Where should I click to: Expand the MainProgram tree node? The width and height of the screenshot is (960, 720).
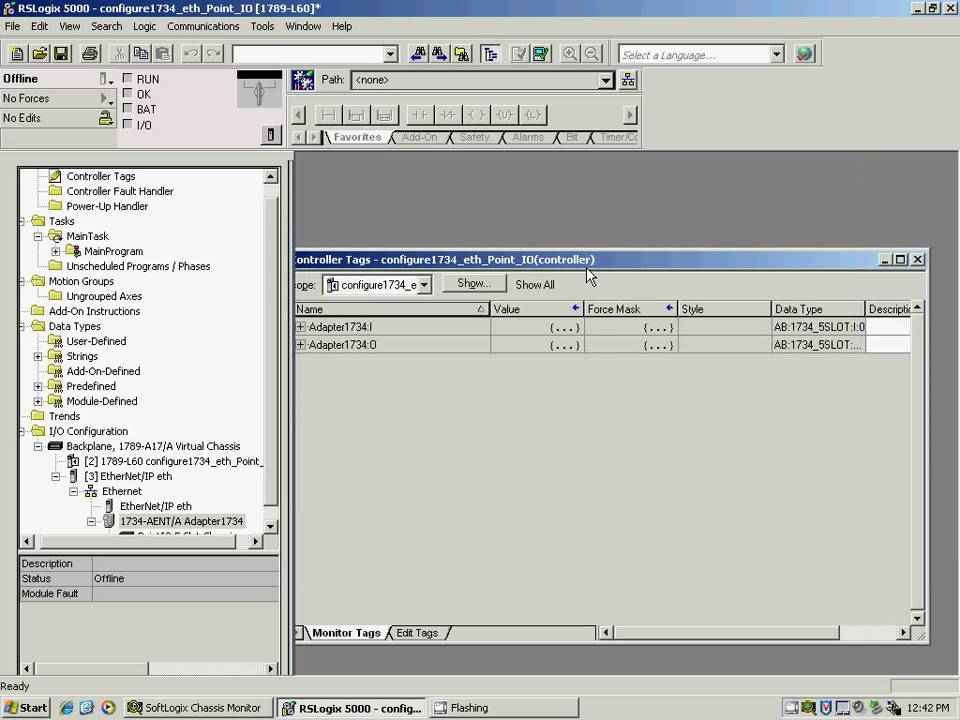tap(56, 252)
